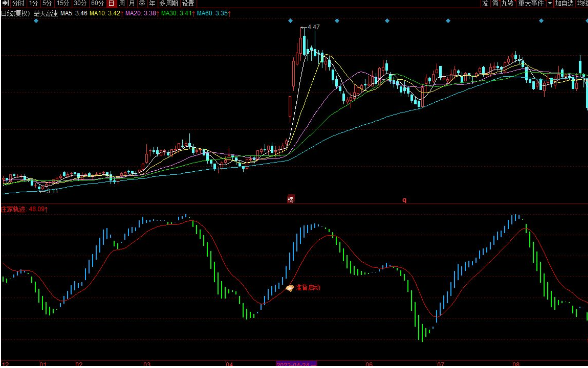588x368 pixels.
Task: Open 多周期 multi-period view
Action: tap(168, 3)
